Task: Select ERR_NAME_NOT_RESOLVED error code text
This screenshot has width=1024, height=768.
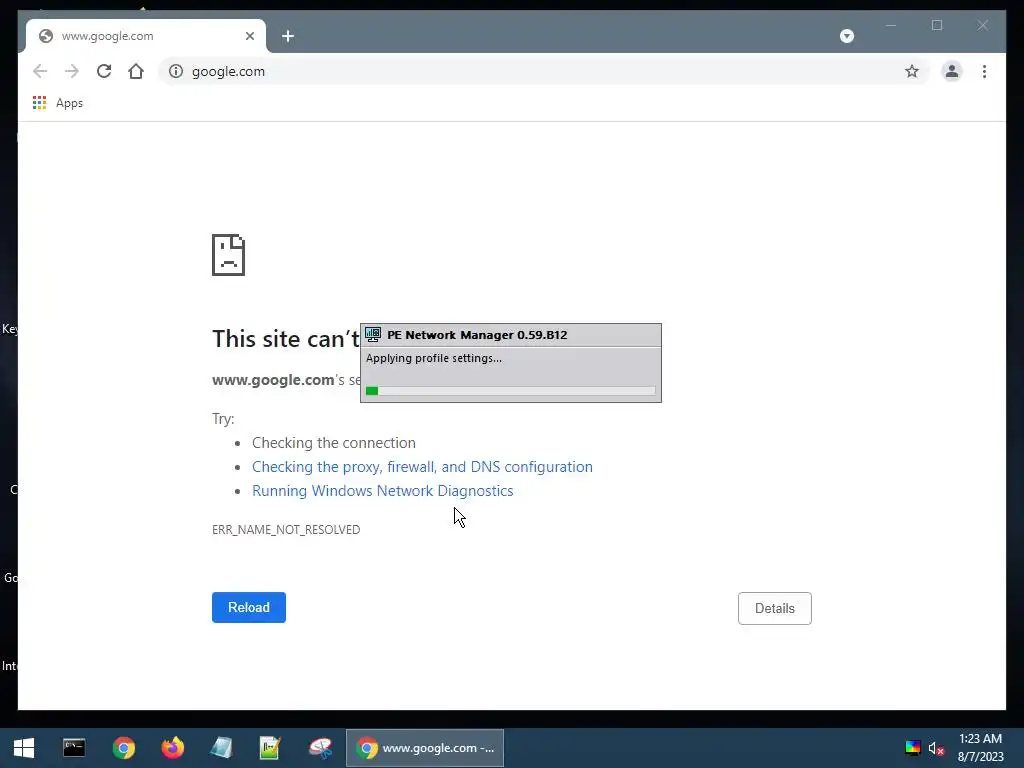Action: click(x=286, y=530)
